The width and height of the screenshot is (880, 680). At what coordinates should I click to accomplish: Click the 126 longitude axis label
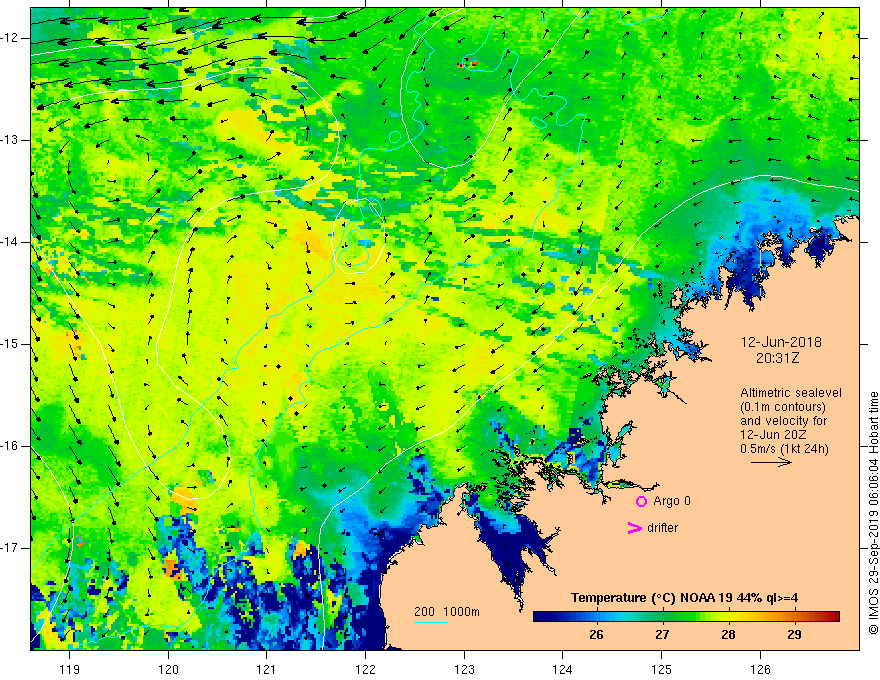[760, 669]
